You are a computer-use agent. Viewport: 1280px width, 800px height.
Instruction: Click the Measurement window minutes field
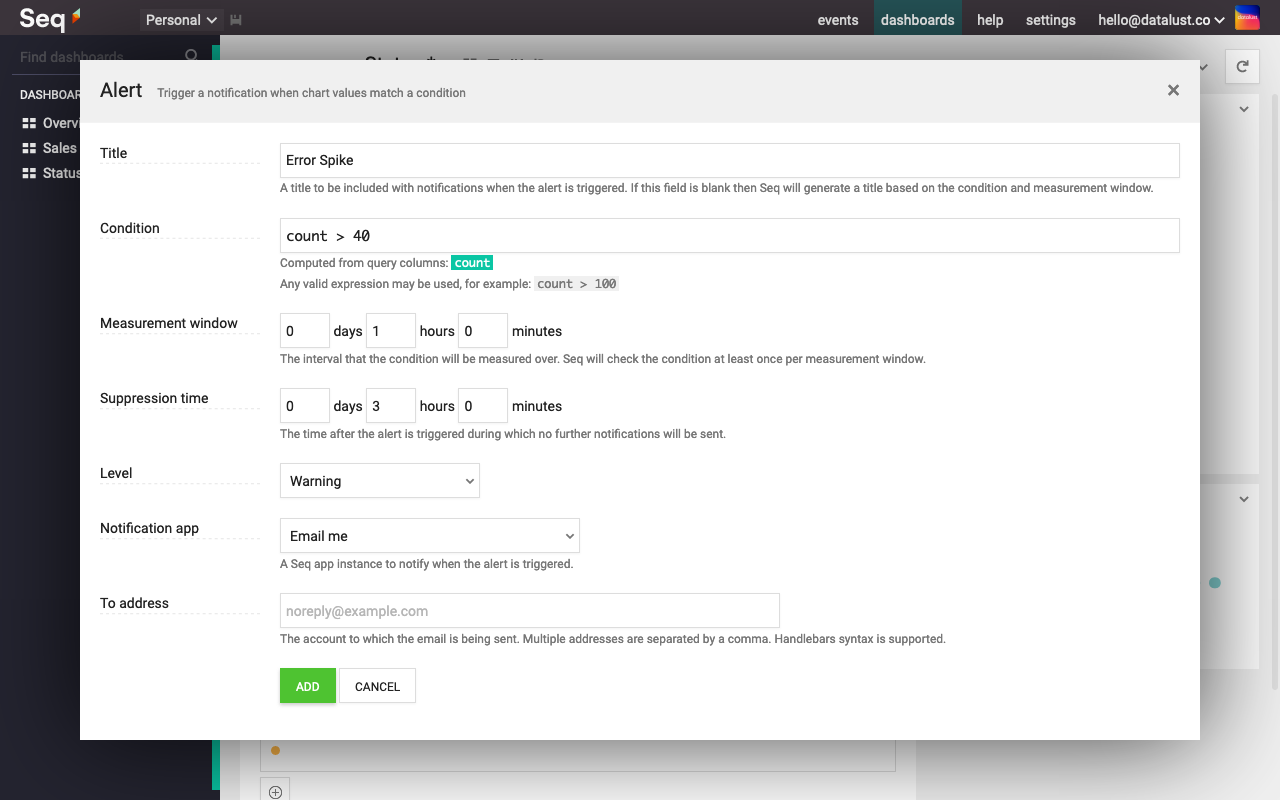click(x=483, y=331)
